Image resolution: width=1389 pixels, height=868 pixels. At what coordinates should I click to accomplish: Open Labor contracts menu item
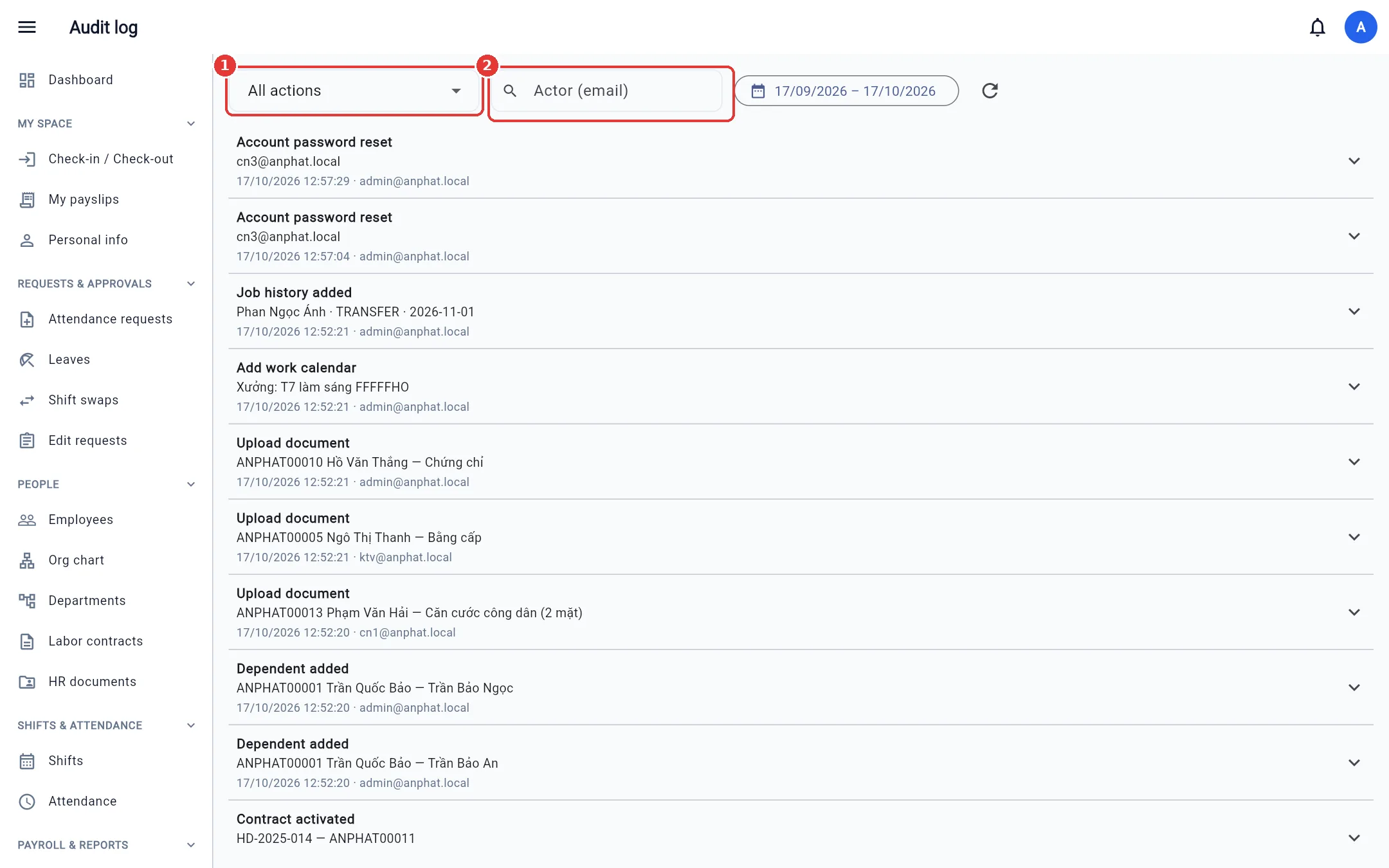point(106,641)
